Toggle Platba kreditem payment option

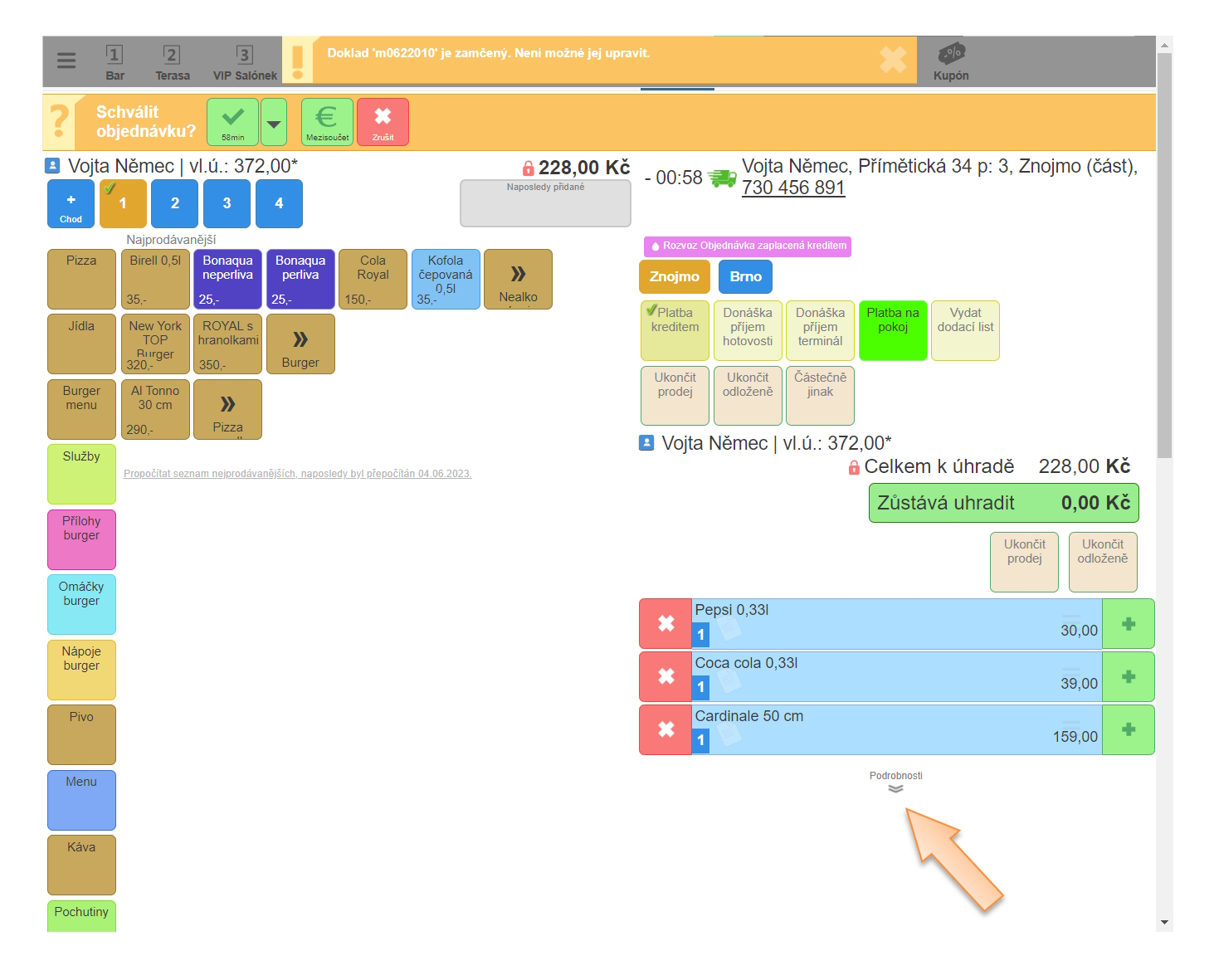(675, 329)
